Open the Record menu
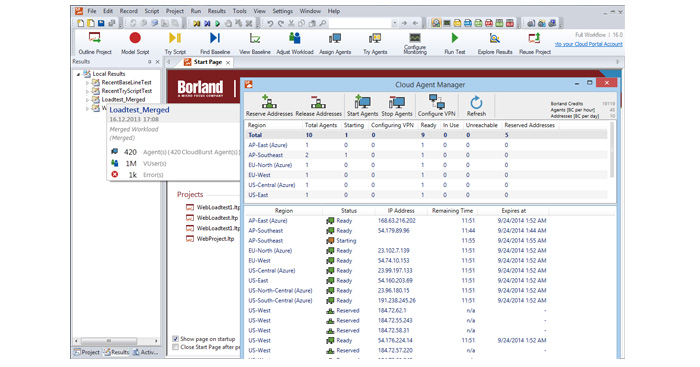The height and width of the screenshot is (367, 700). [x=129, y=11]
